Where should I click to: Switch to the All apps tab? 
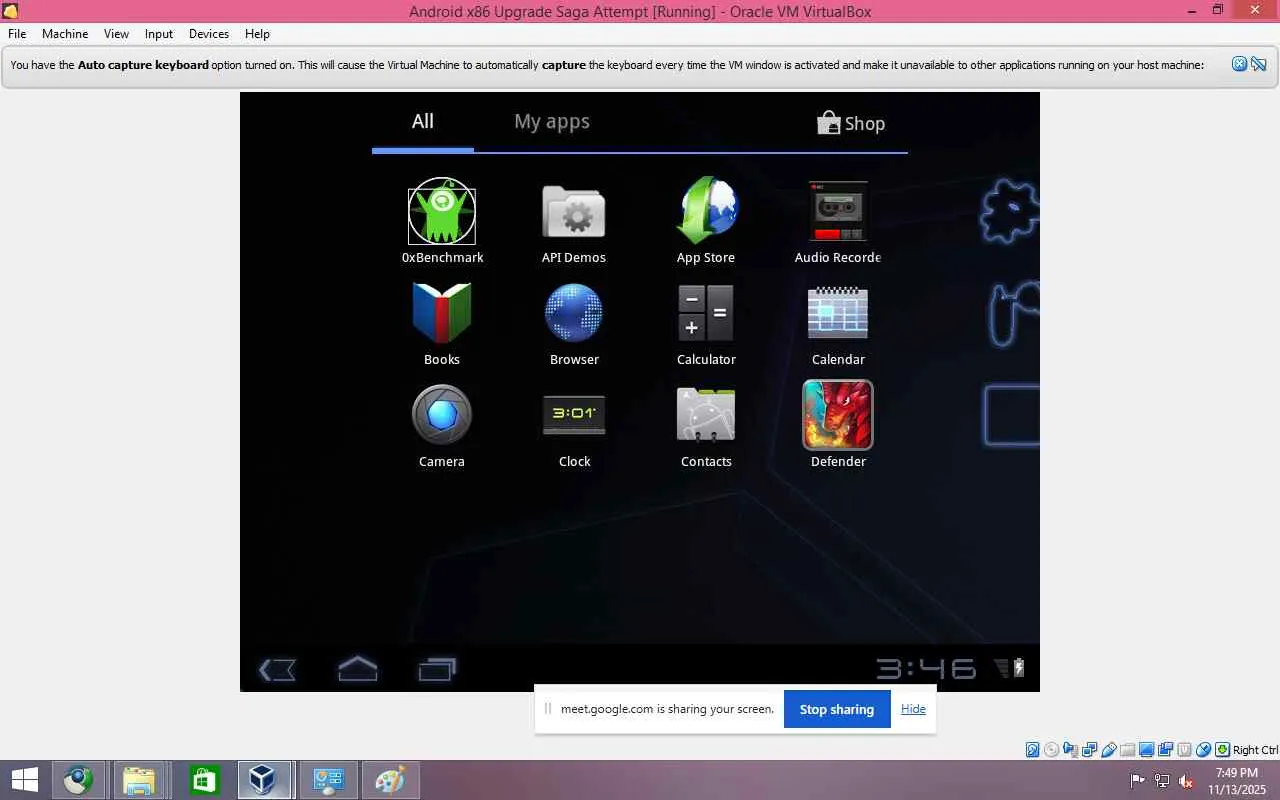(423, 122)
